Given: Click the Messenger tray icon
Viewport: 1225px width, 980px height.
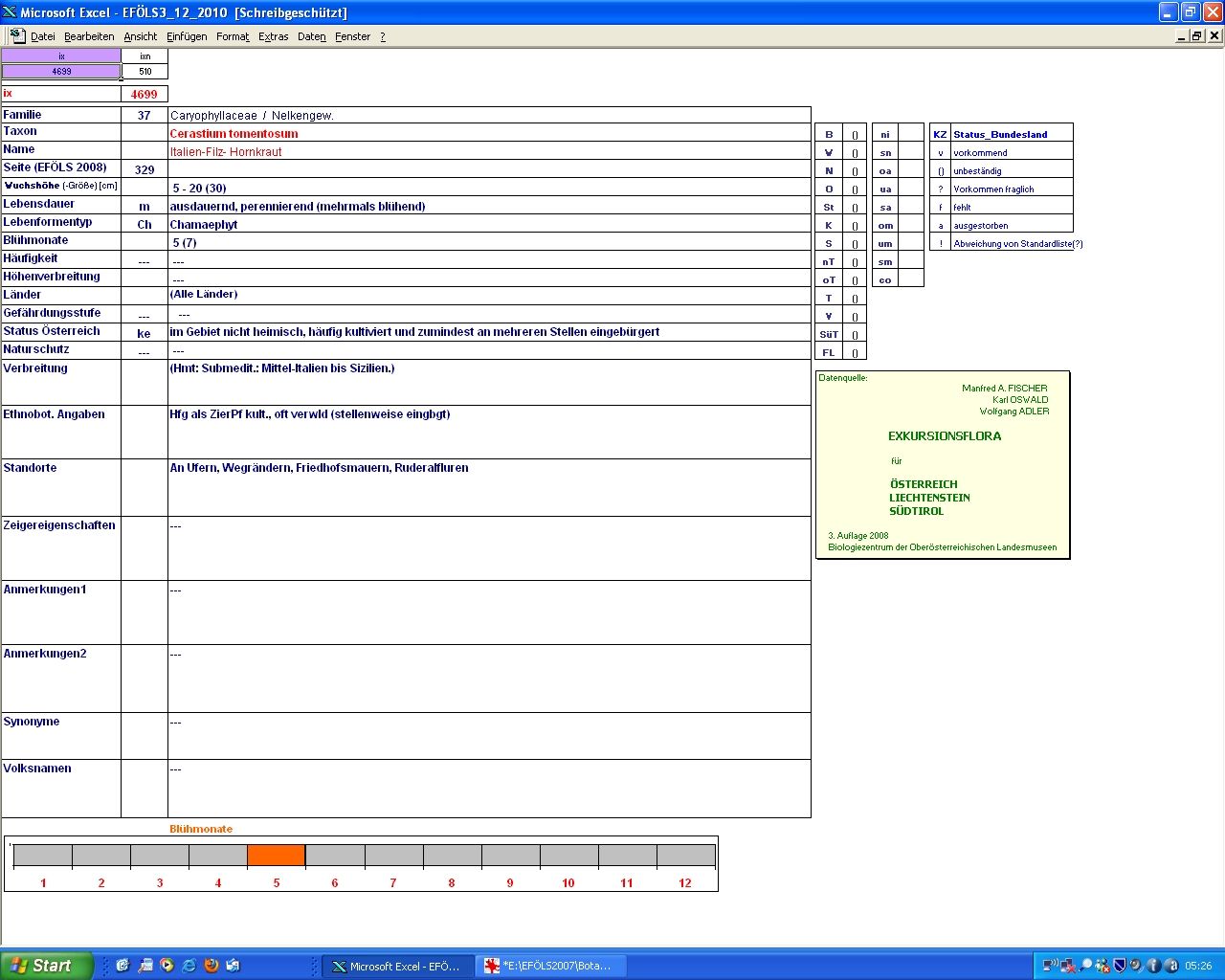Looking at the screenshot, I should [x=1102, y=966].
